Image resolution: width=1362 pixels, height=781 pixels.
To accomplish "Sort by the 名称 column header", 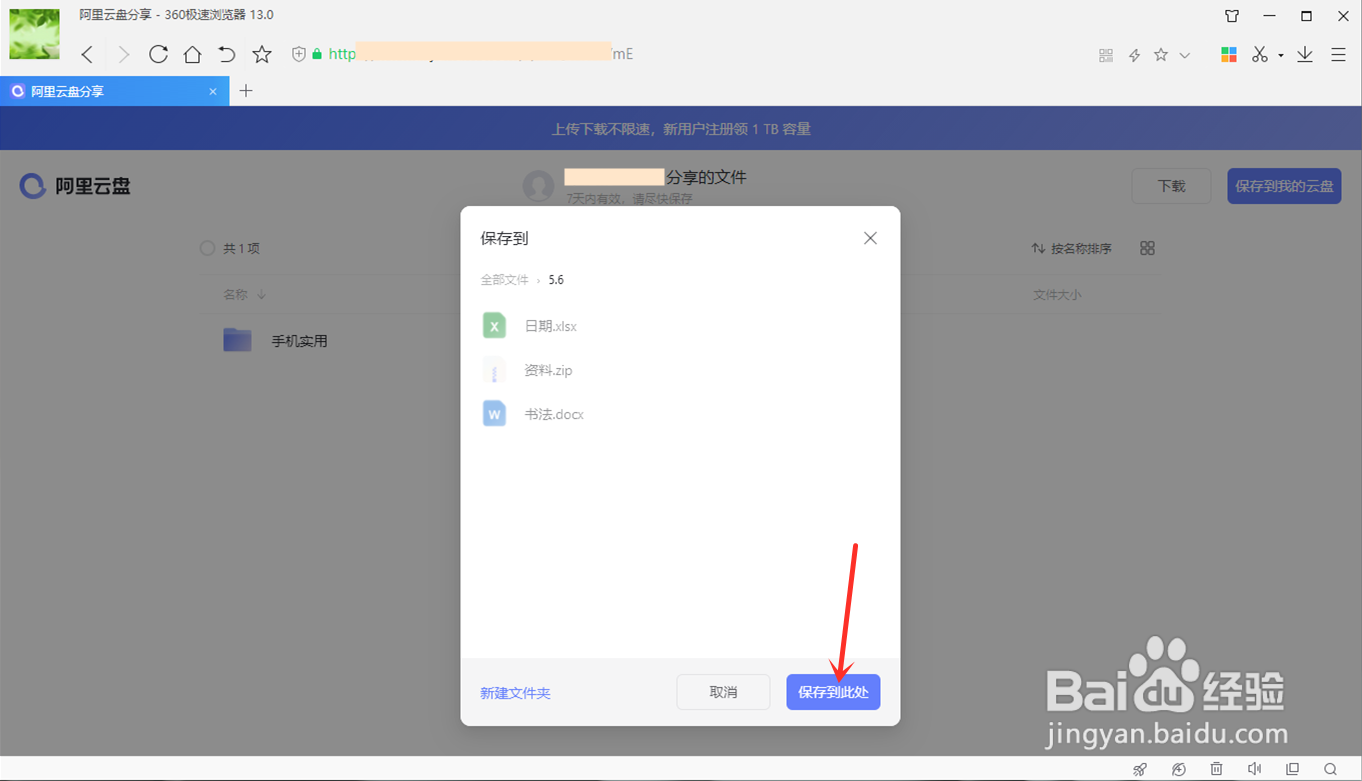I will coord(244,295).
